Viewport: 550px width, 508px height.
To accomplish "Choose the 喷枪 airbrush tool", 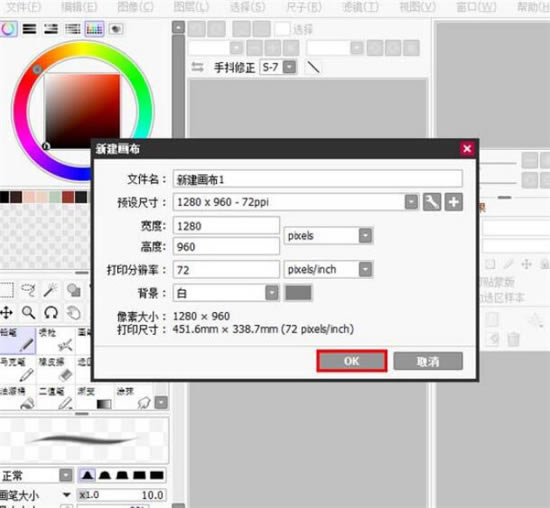I will point(56,340).
